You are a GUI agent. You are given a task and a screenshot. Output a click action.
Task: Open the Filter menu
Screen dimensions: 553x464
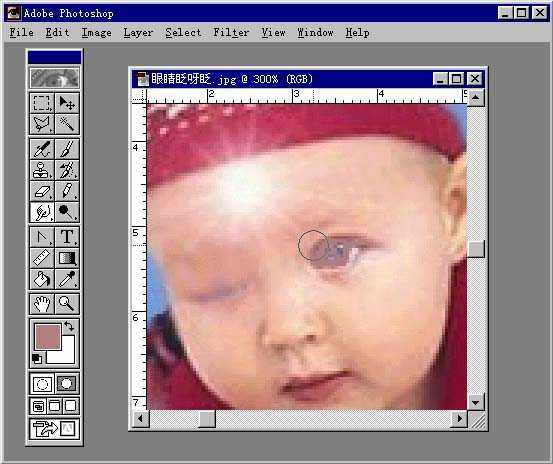pos(231,33)
